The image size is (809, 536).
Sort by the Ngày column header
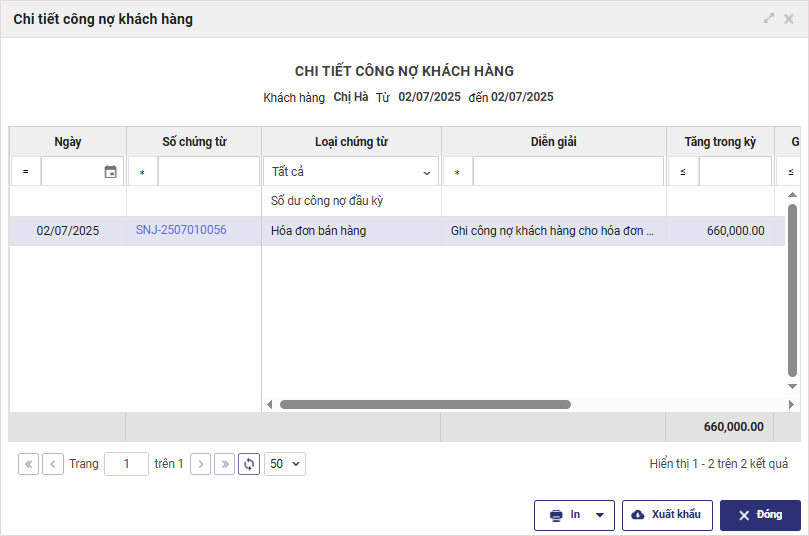point(68,142)
